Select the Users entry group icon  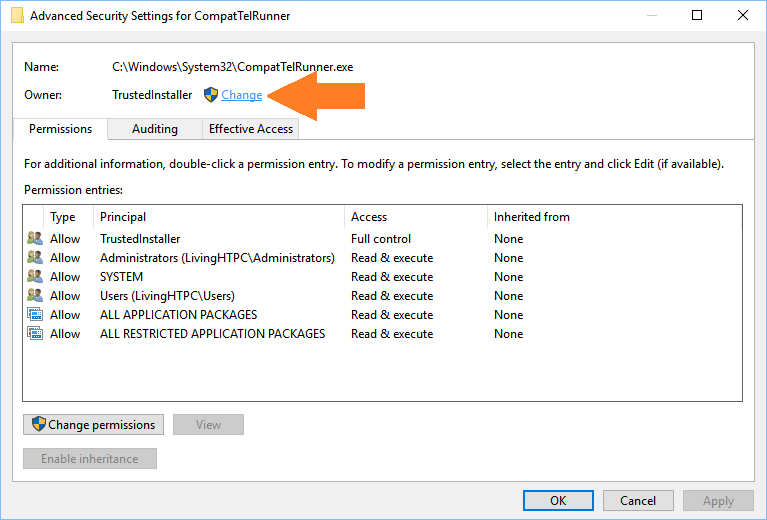35,296
